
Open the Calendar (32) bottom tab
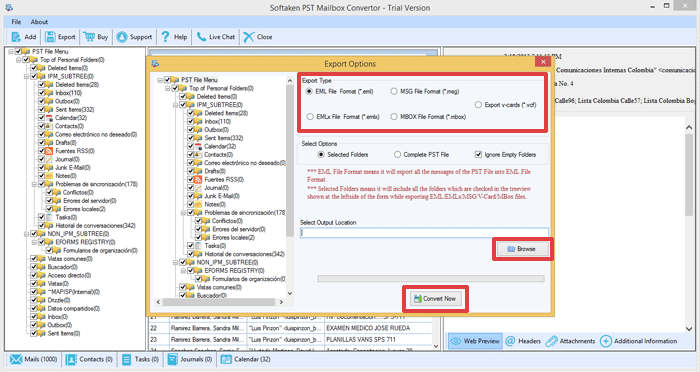246,359
